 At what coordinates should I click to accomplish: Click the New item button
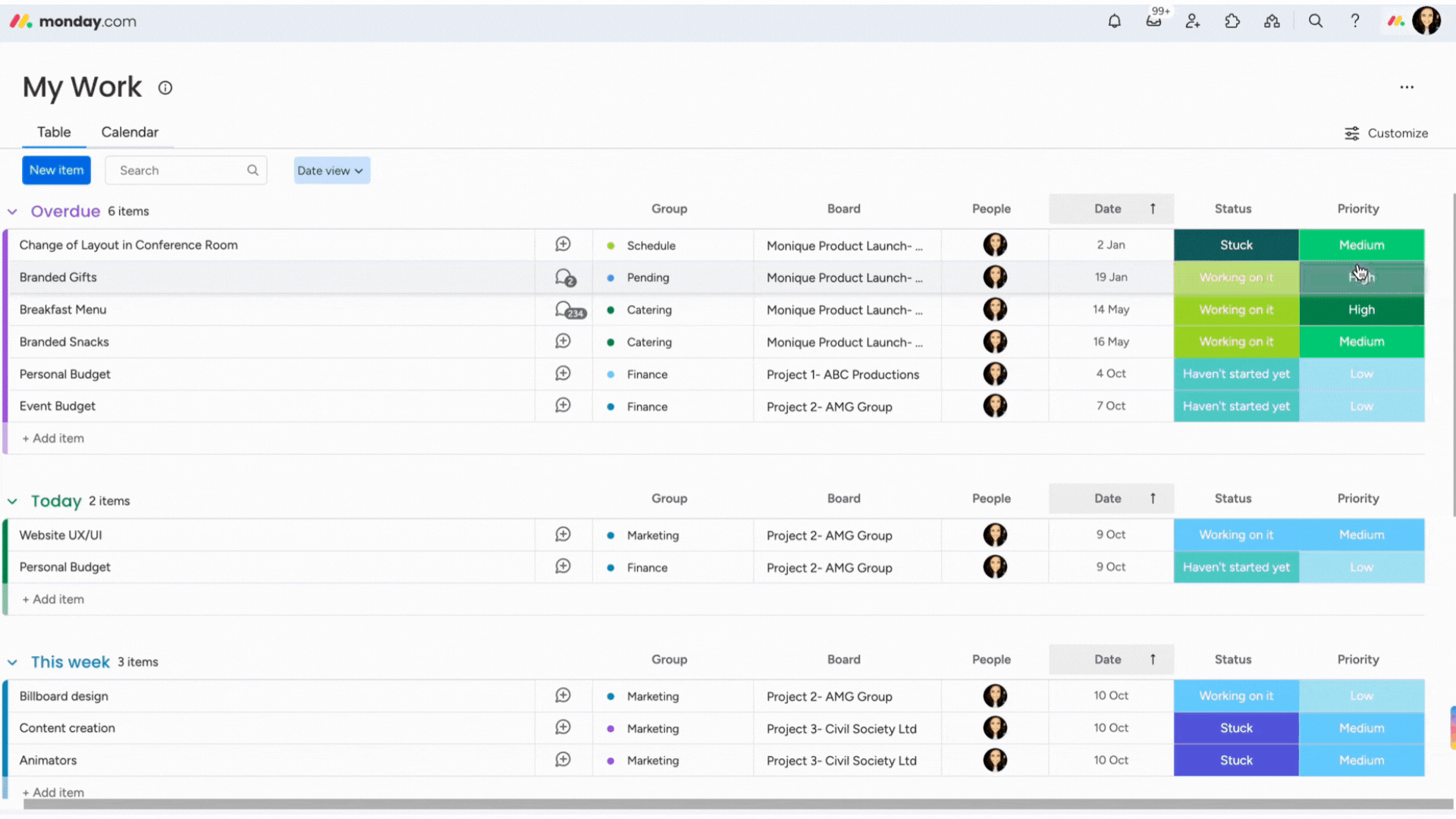click(56, 170)
